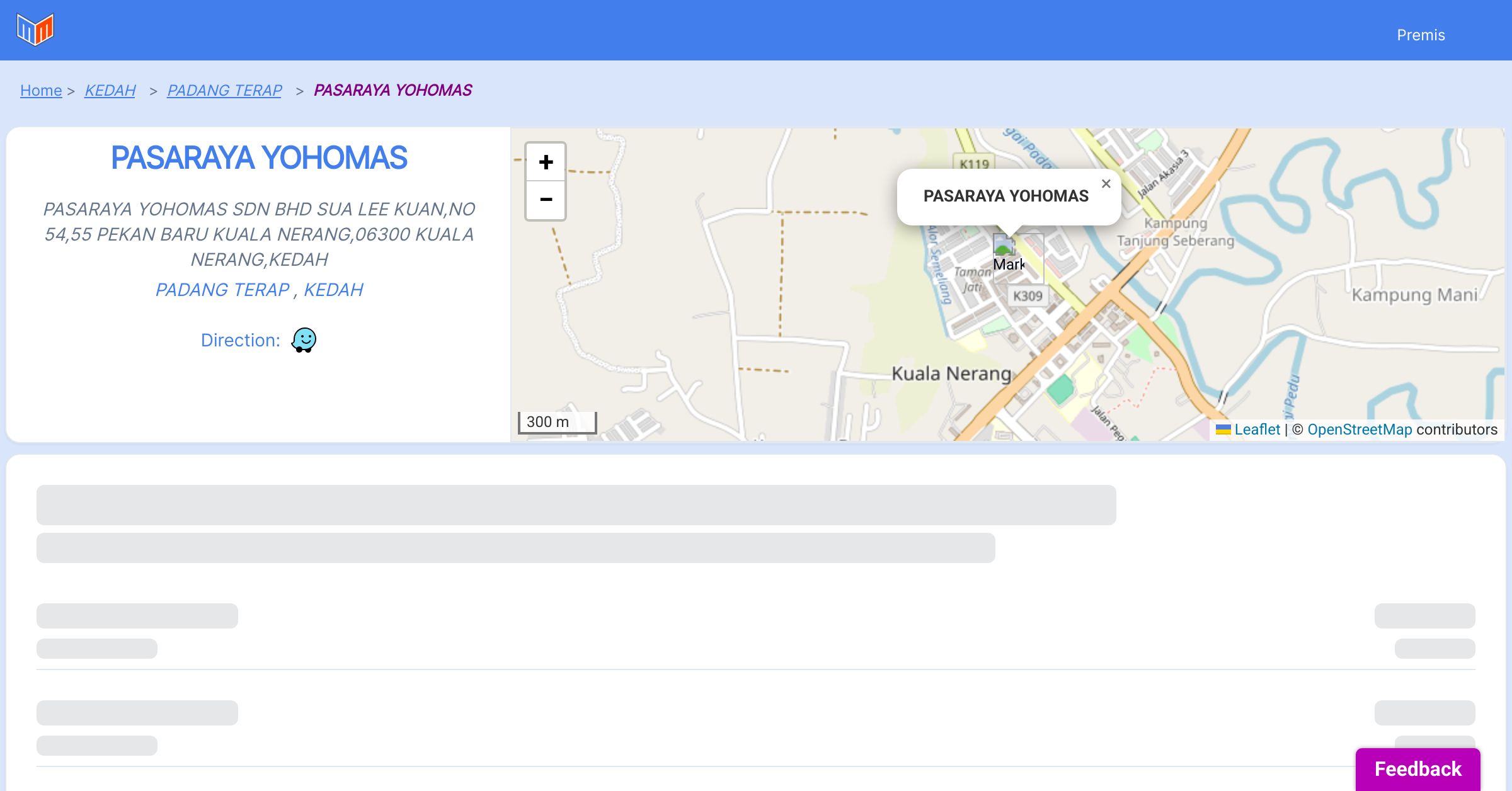This screenshot has width=1512, height=791.
Task: Click PASARAYA YOHOMAS breadcrumb item
Action: coord(392,91)
